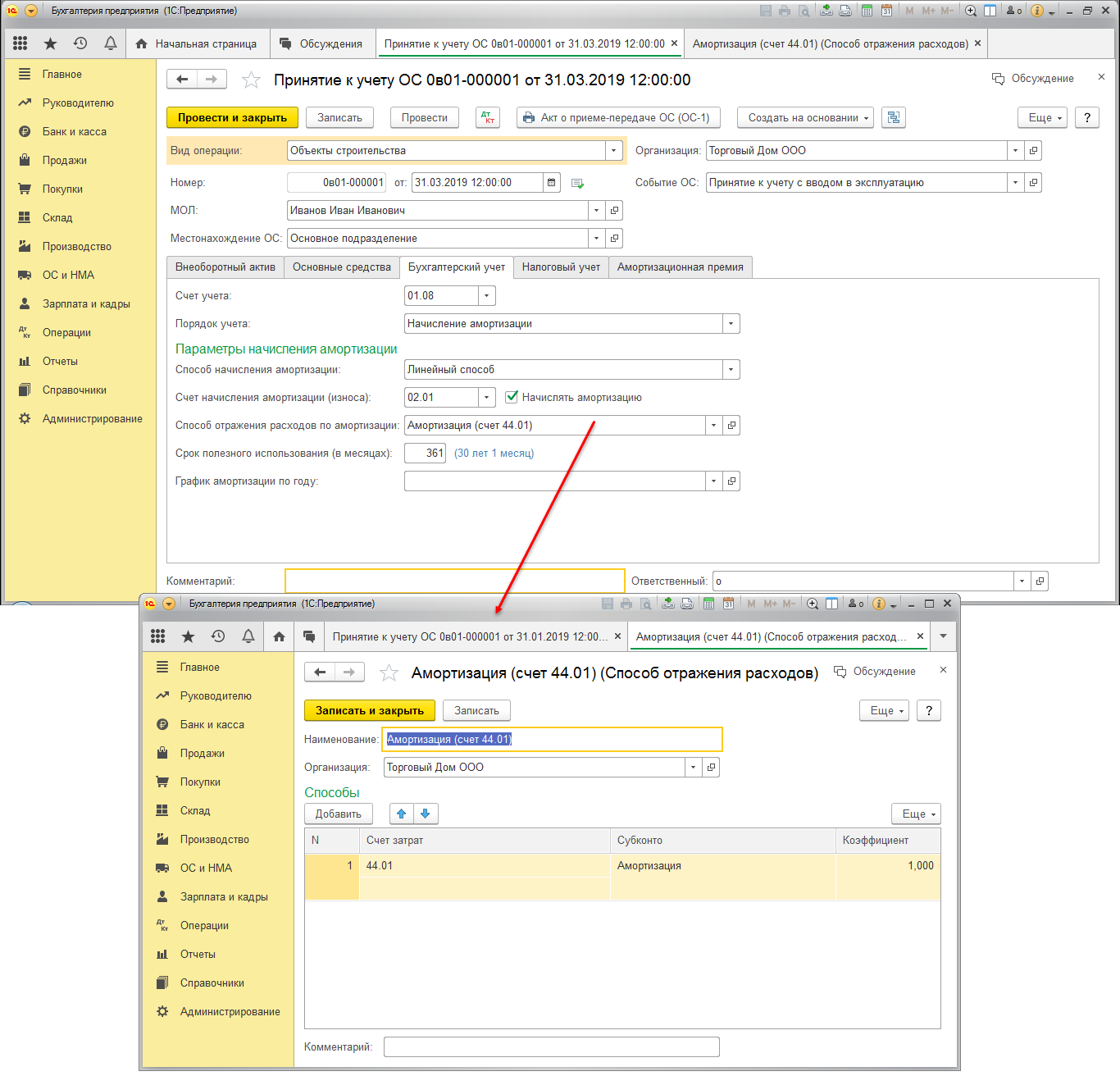
Task: Add document to favorites with star near title
Action: point(251,80)
